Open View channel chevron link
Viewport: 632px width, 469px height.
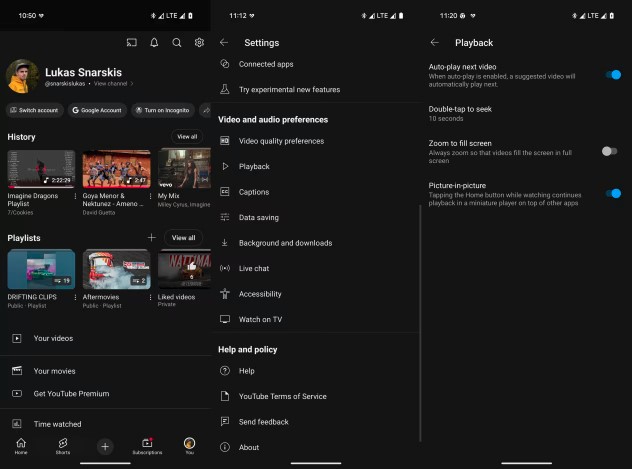[114, 83]
